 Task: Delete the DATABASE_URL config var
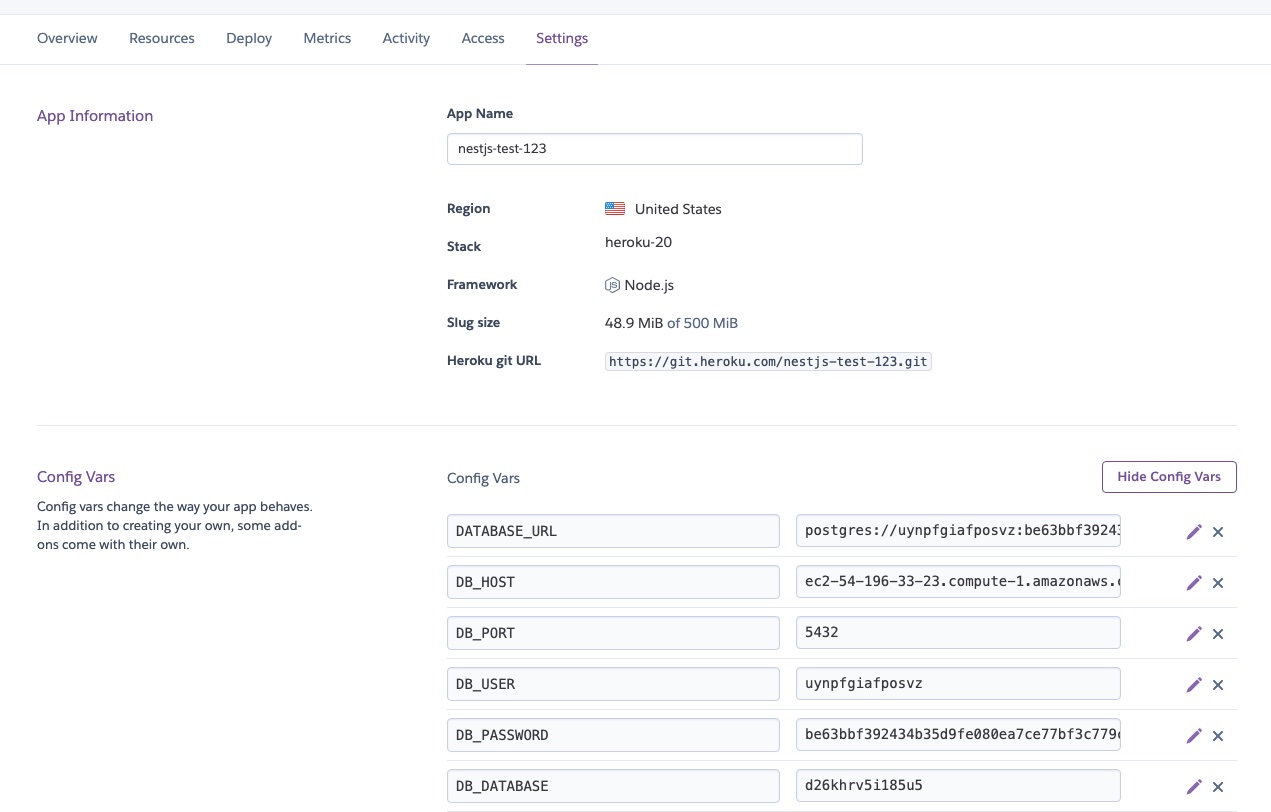coord(1218,532)
